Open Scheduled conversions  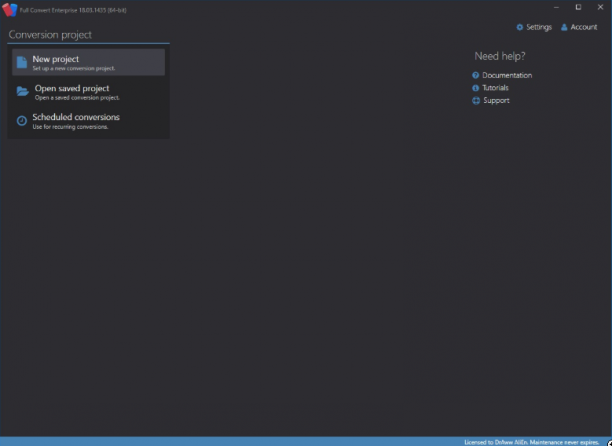point(88,121)
